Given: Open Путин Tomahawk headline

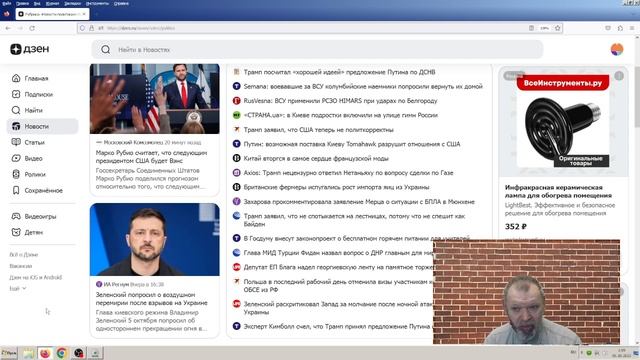Looking at the screenshot, I should point(352,144).
